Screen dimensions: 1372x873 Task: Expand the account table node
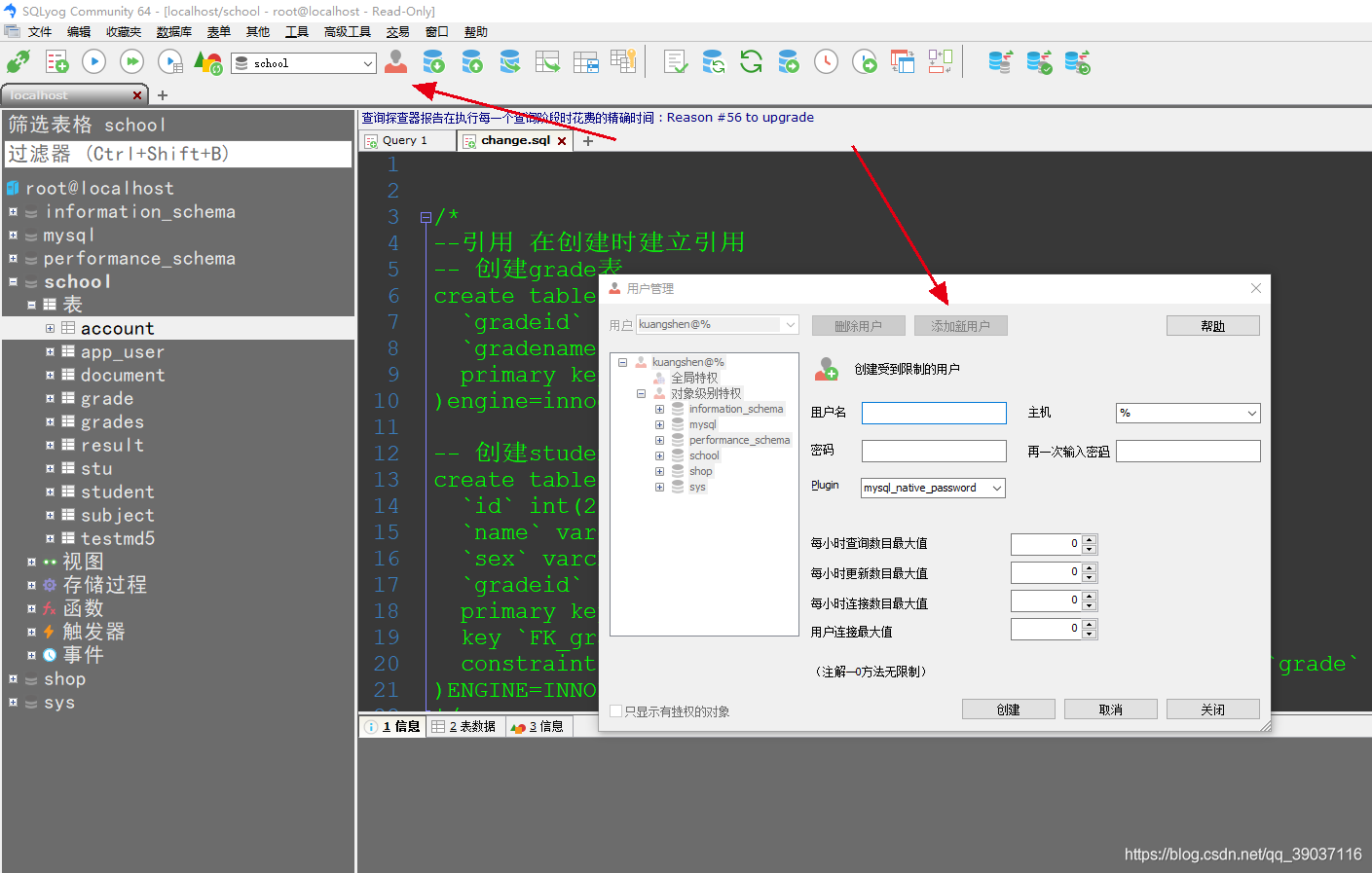[x=50, y=329]
